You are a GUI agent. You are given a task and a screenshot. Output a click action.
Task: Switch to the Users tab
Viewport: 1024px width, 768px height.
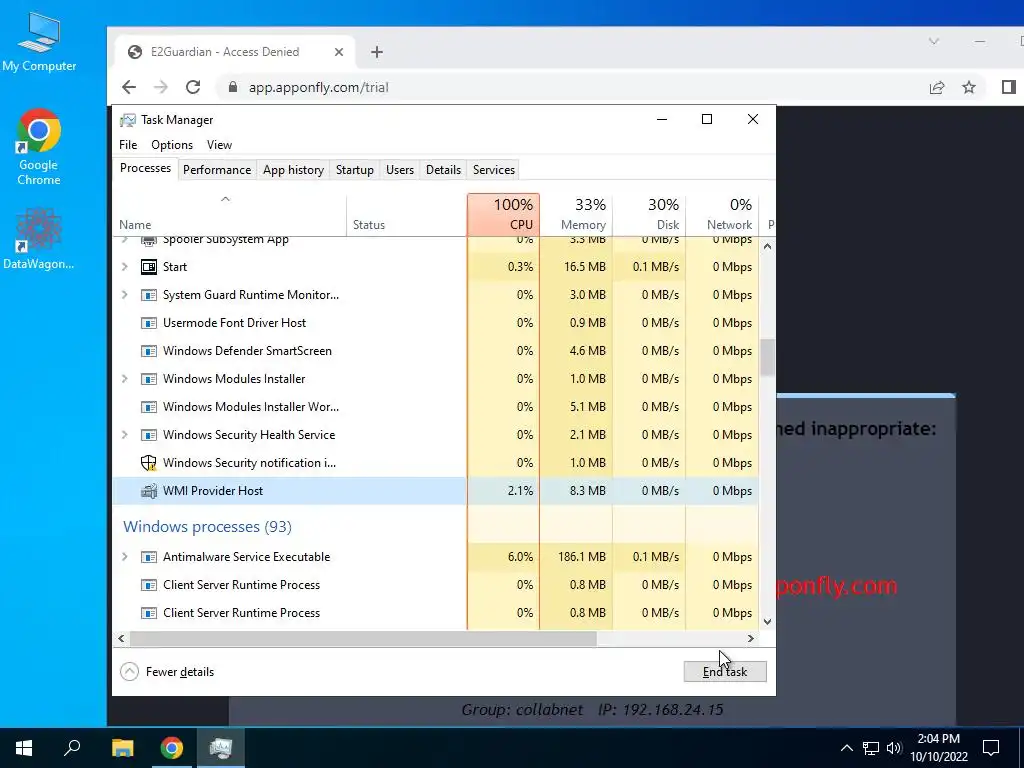coord(400,170)
